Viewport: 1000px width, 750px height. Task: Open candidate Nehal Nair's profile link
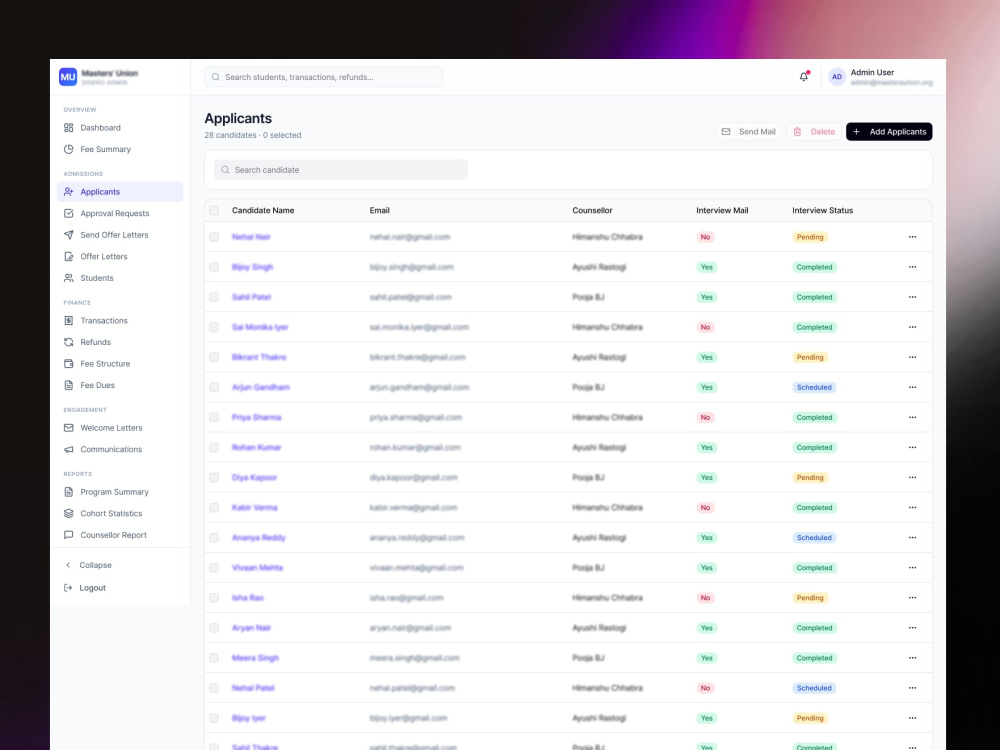(251, 237)
